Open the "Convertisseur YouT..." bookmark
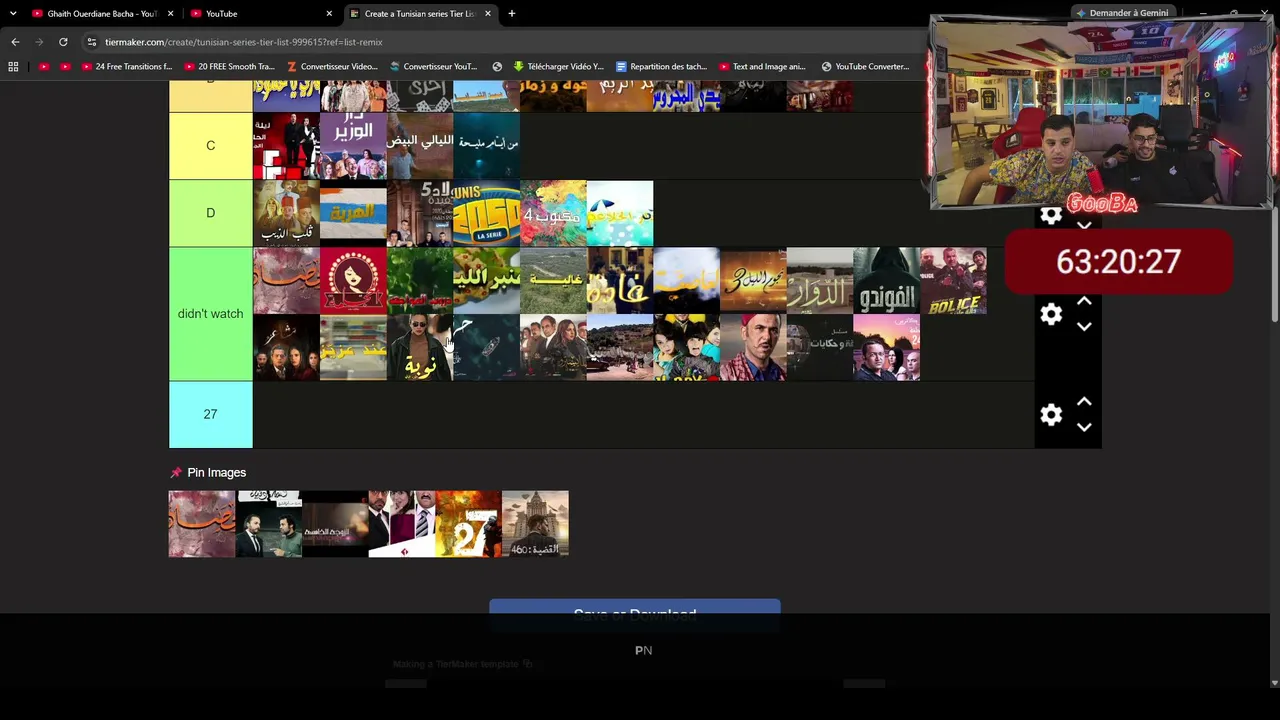This screenshot has height=720, width=1280. click(x=434, y=67)
